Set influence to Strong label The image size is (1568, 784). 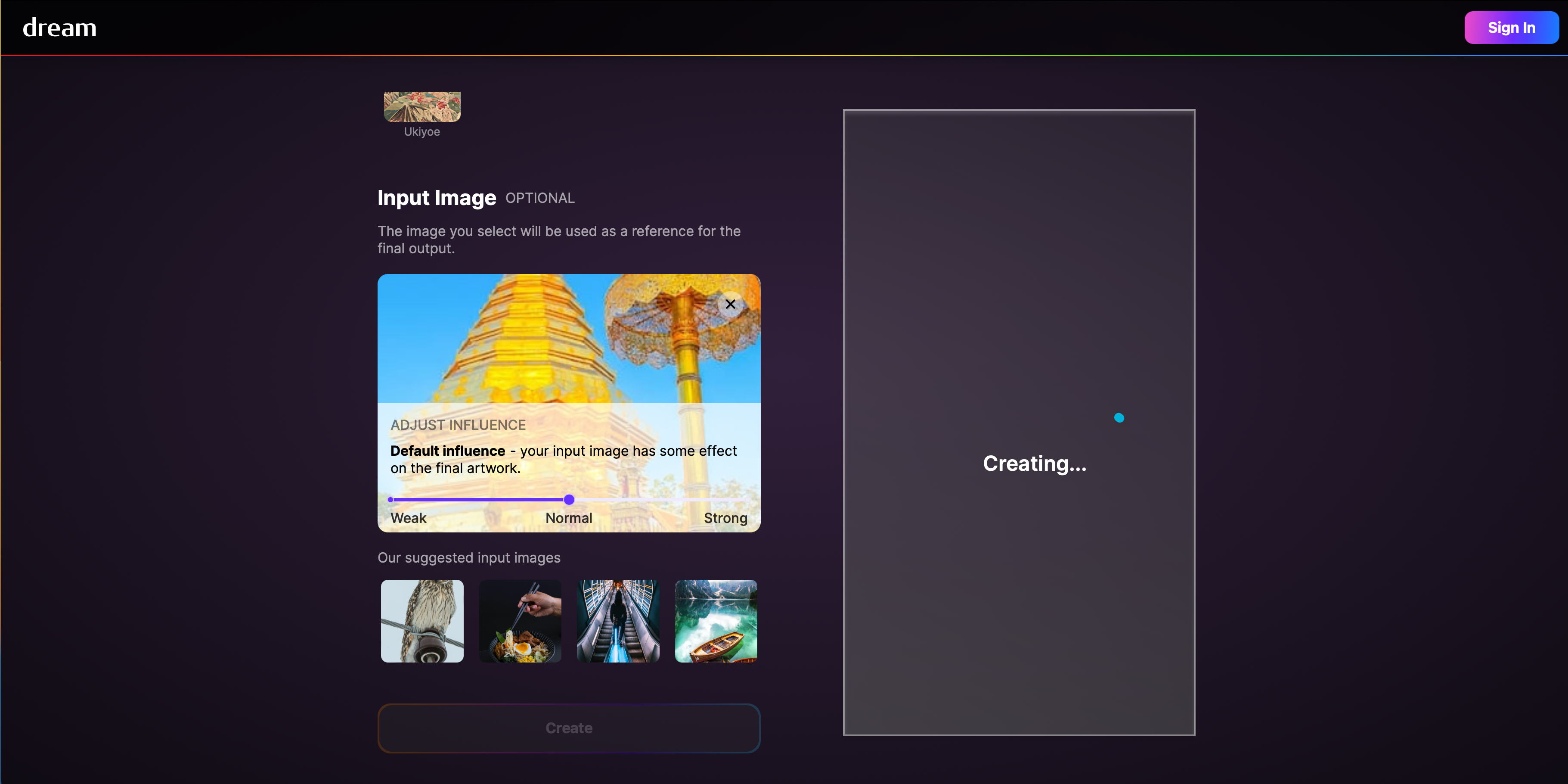(725, 518)
